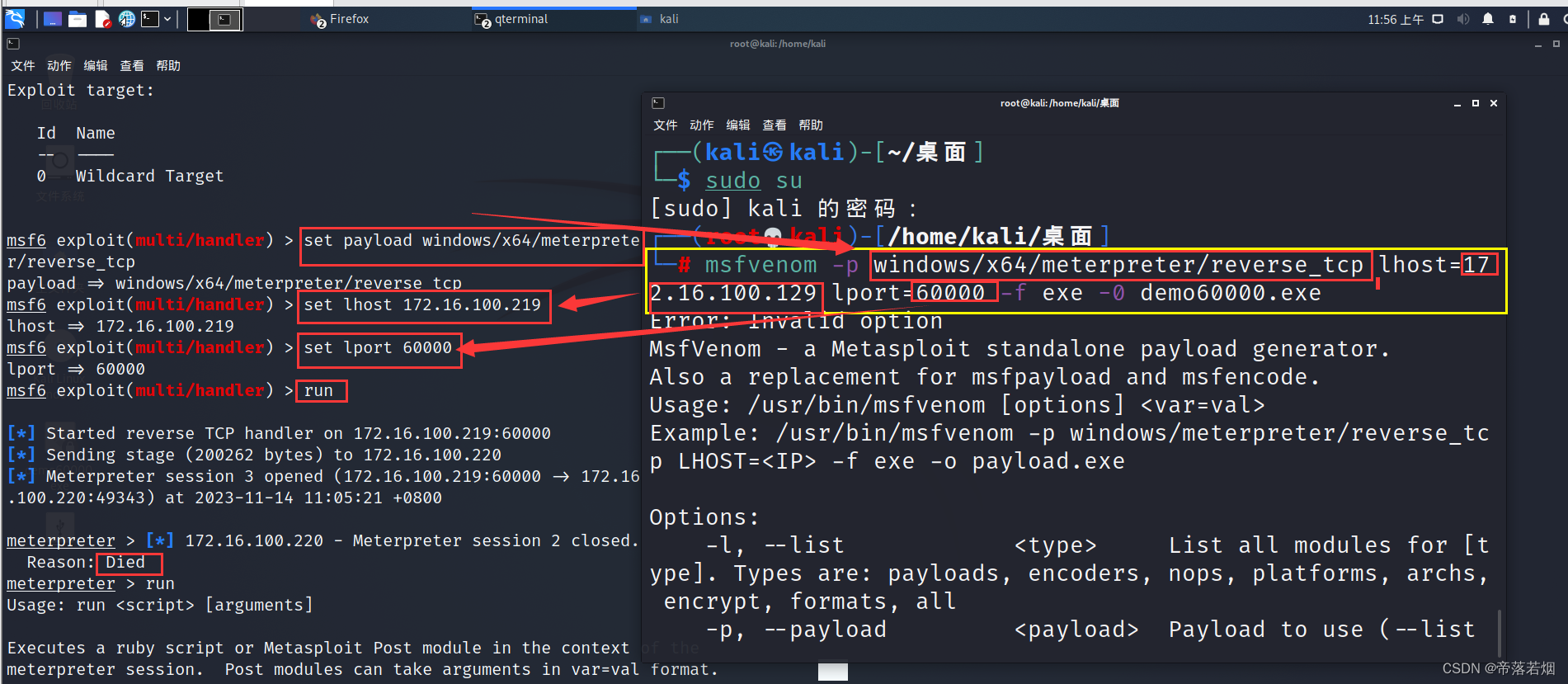This screenshot has width=1568, height=684.
Task: Click 'Exploit target:' heading text
Action: (81, 91)
